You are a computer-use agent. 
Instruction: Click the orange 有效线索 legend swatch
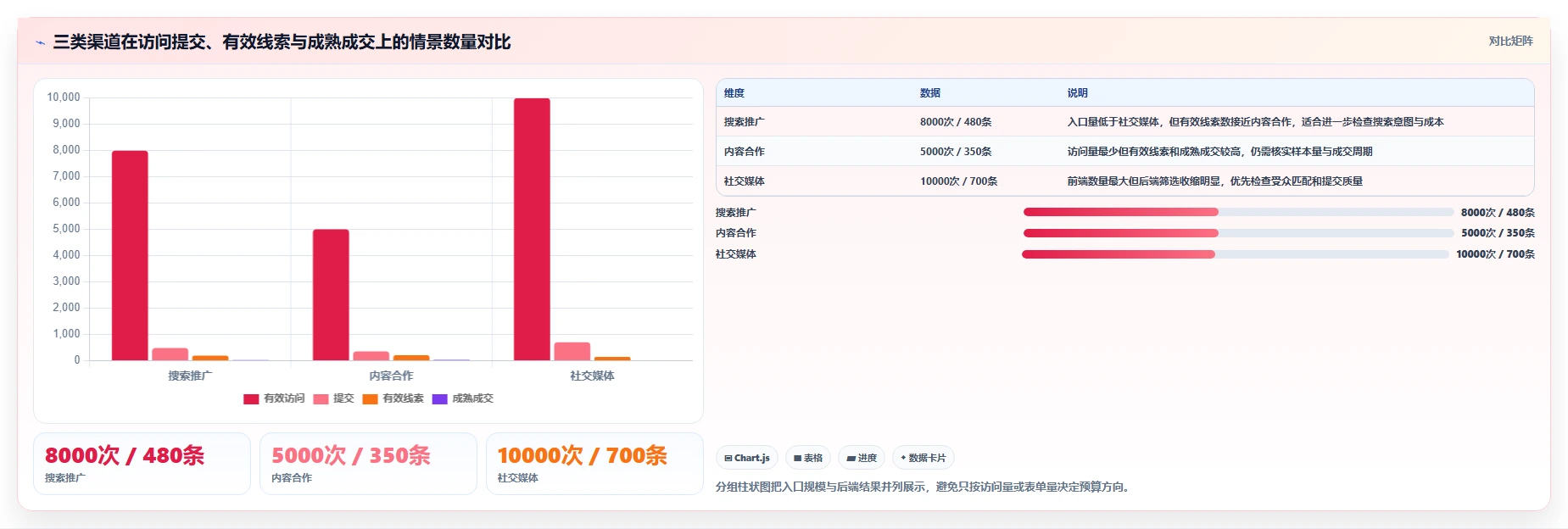(x=370, y=399)
